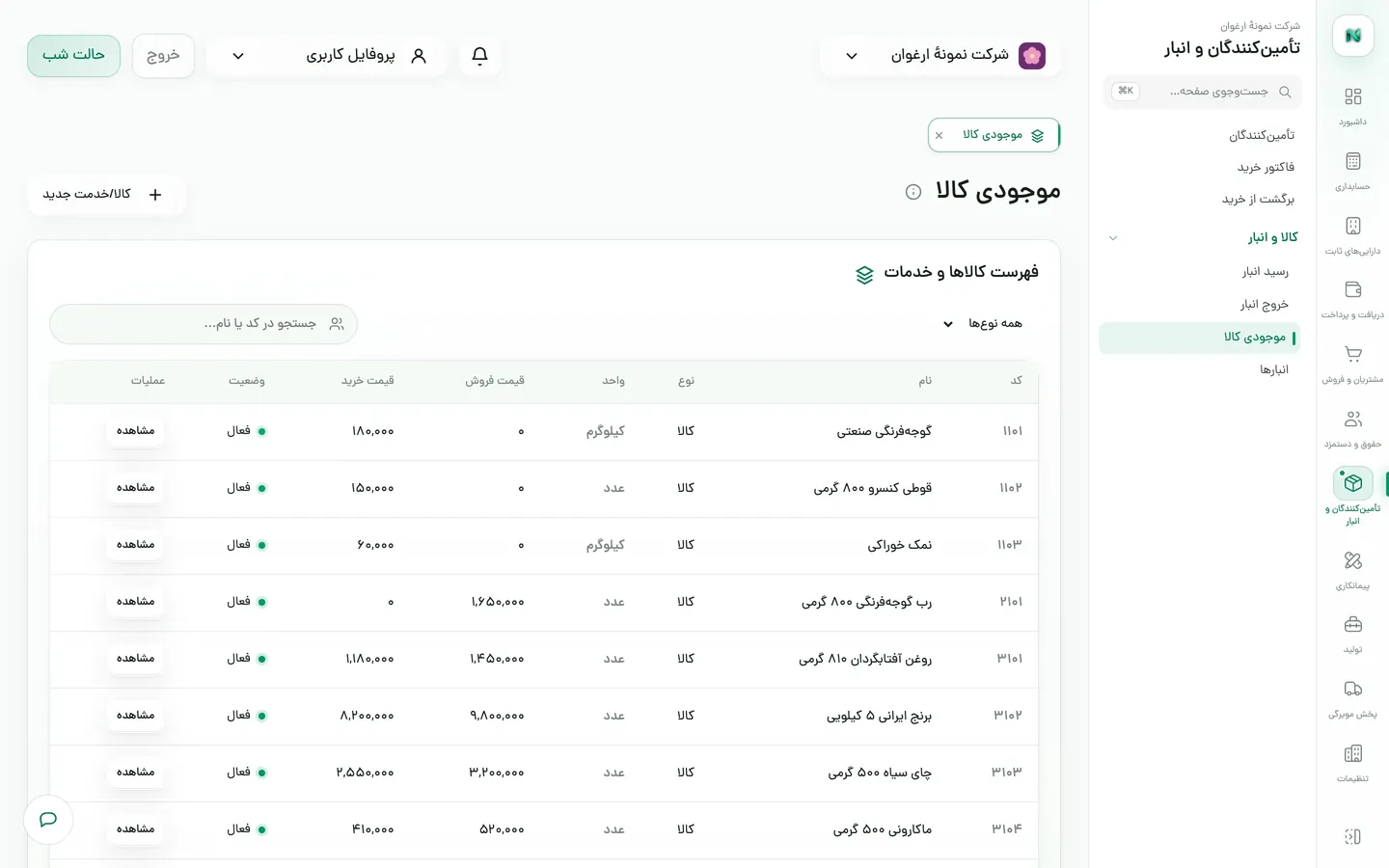
Task: Open the حقوق و دستمزد payroll icon
Action: [1352, 419]
